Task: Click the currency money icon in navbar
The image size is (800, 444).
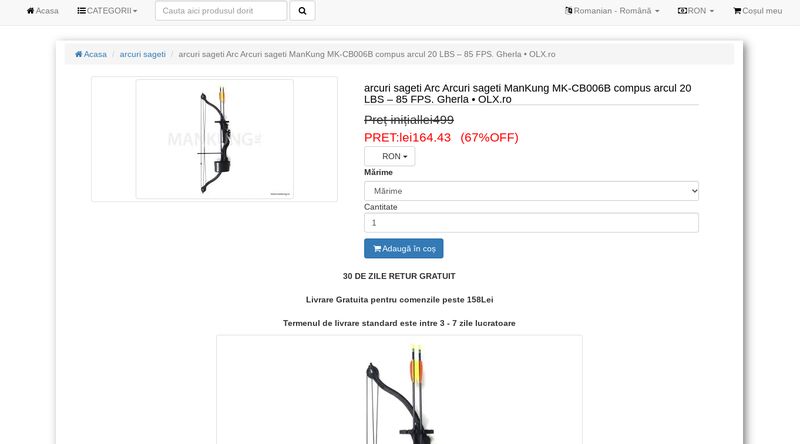Action: click(682, 11)
